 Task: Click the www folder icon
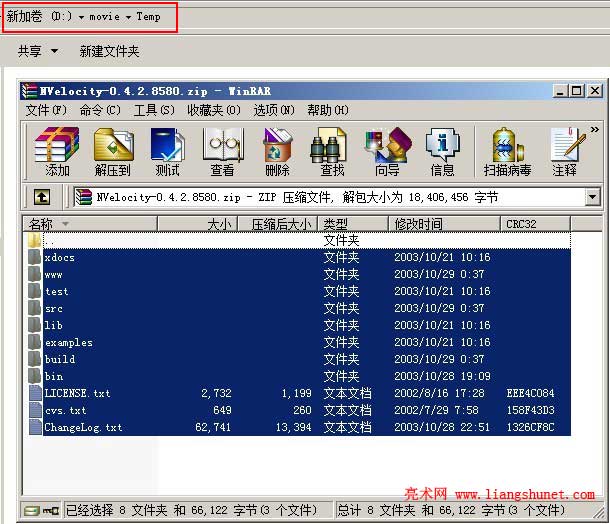[x=35, y=274]
